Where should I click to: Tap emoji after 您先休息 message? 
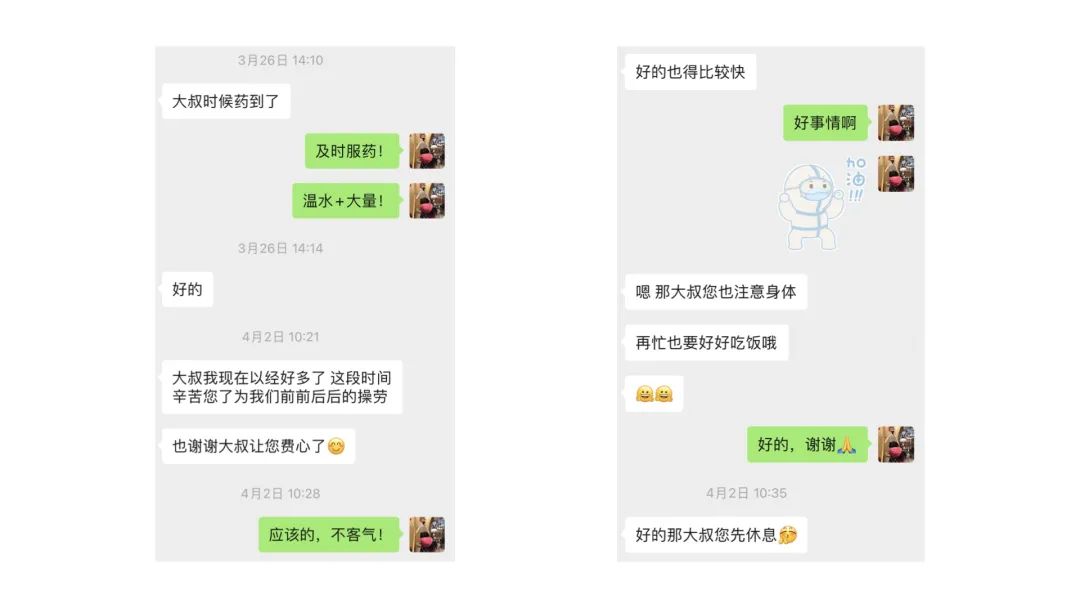click(x=788, y=535)
